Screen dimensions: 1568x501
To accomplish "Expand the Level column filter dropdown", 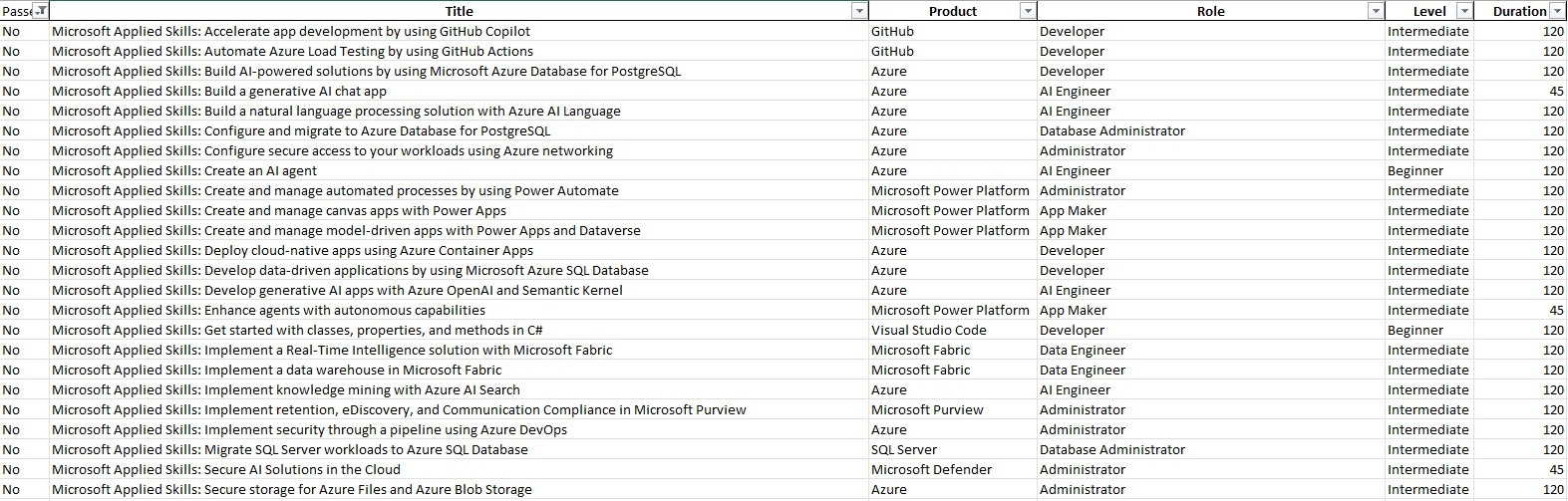I will [1463, 11].
